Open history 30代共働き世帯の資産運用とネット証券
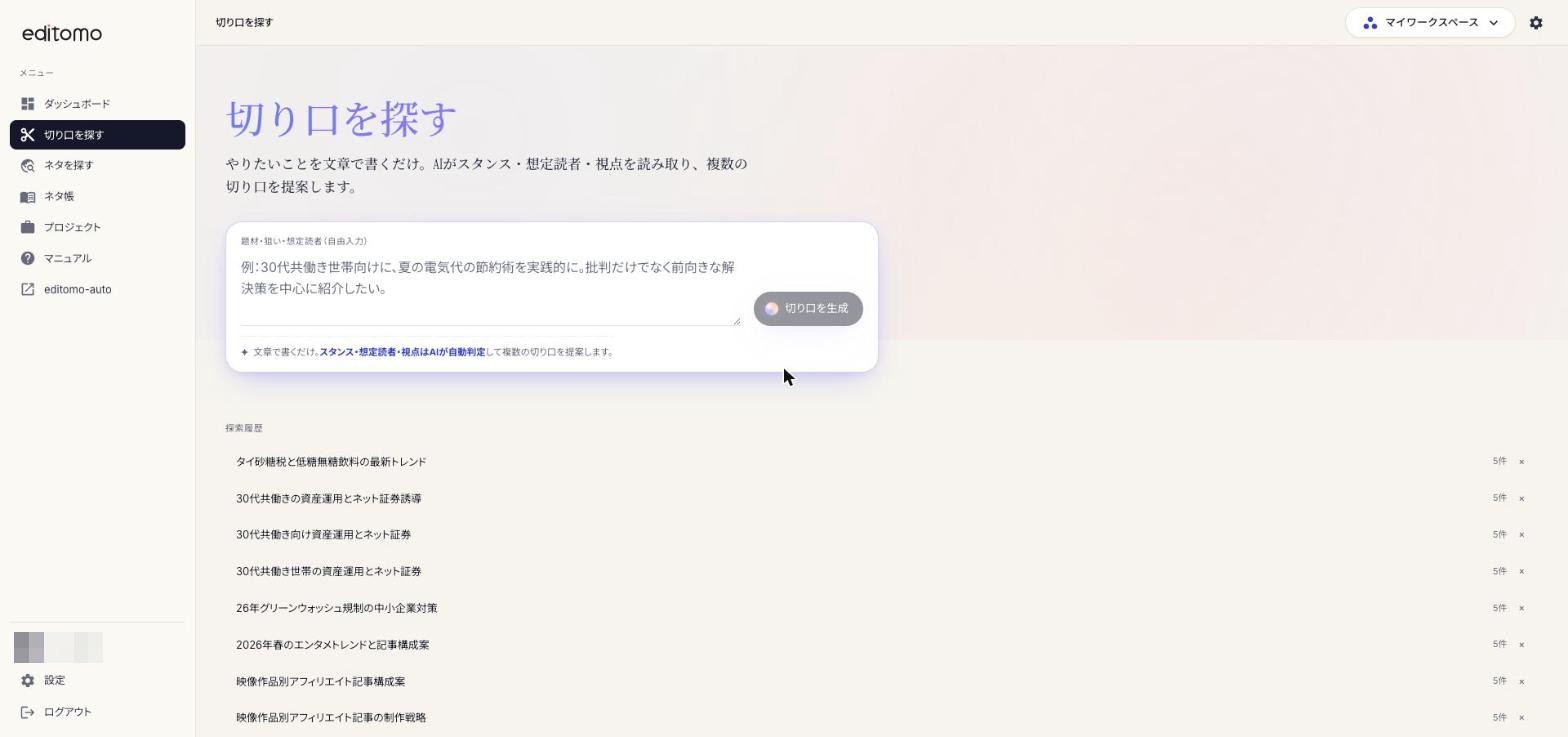 (329, 572)
